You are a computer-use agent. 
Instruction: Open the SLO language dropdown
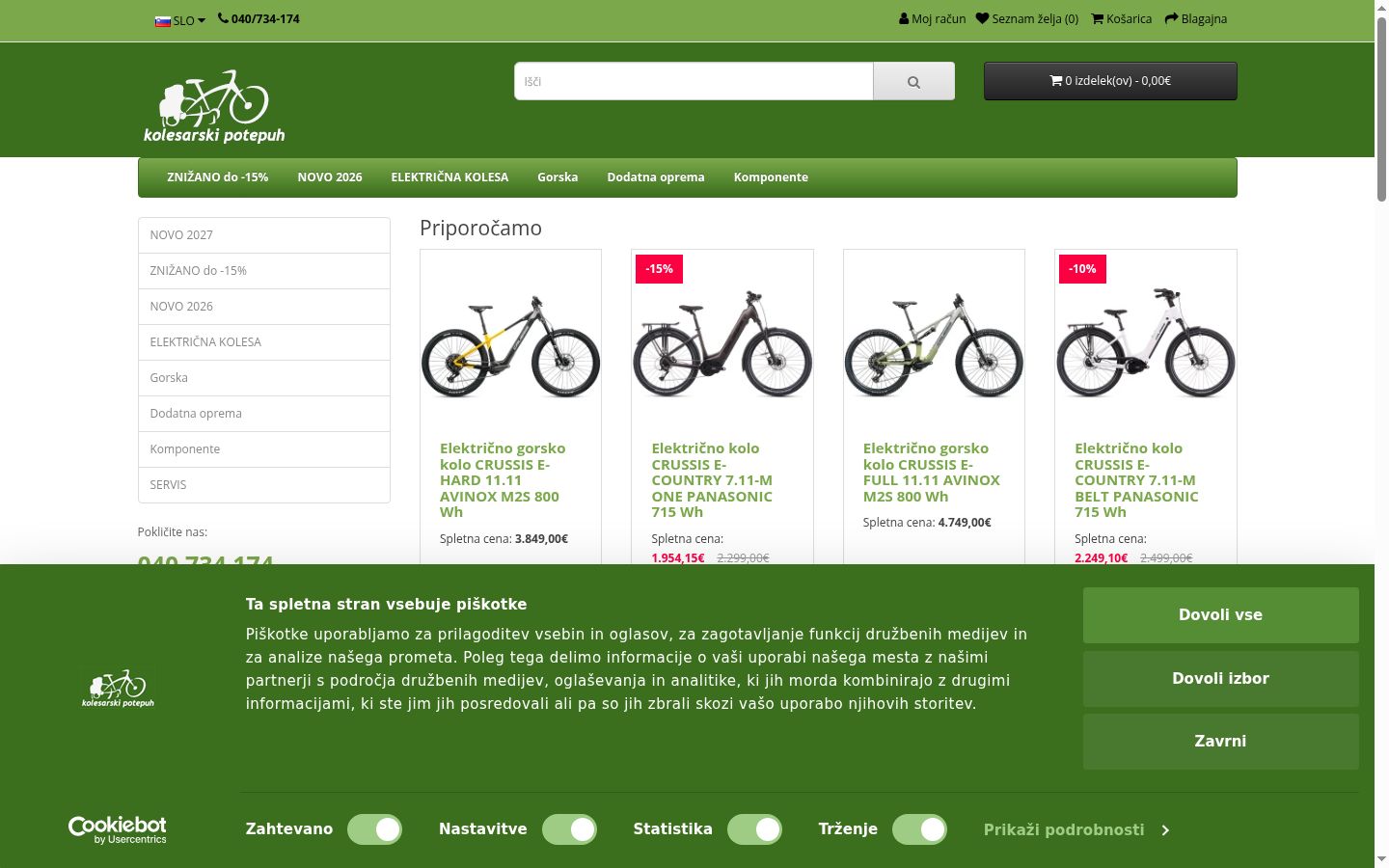point(180,20)
